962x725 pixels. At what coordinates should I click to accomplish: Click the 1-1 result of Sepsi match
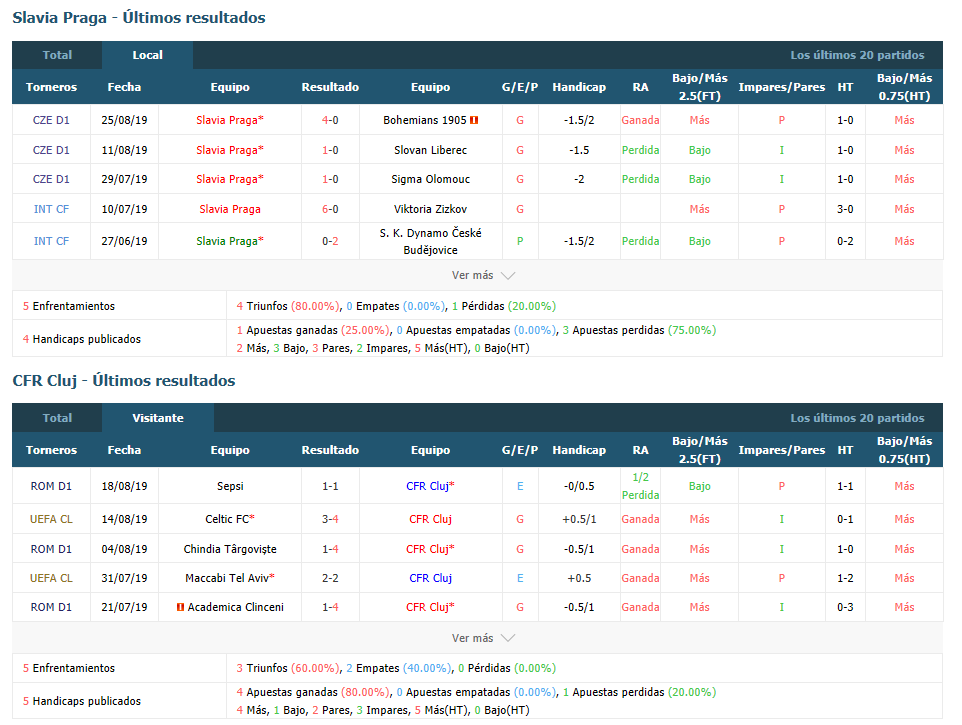(x=330, y=486)
